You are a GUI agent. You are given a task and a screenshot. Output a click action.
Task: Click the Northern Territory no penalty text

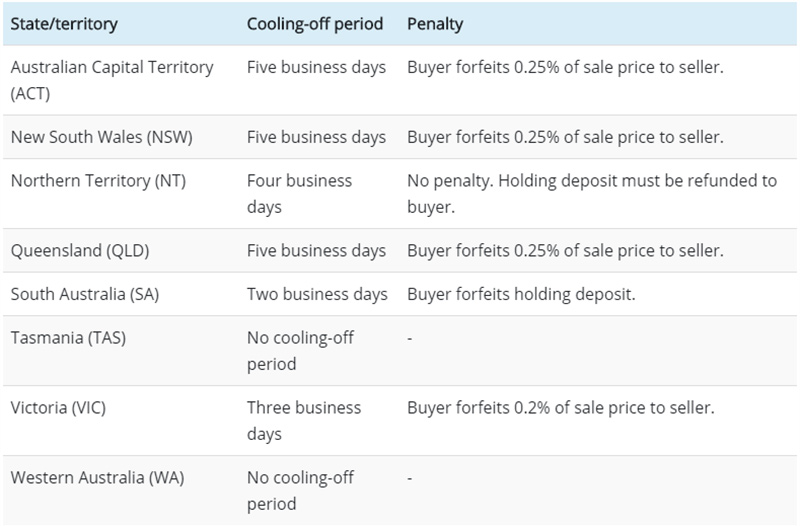pos(591,194)
